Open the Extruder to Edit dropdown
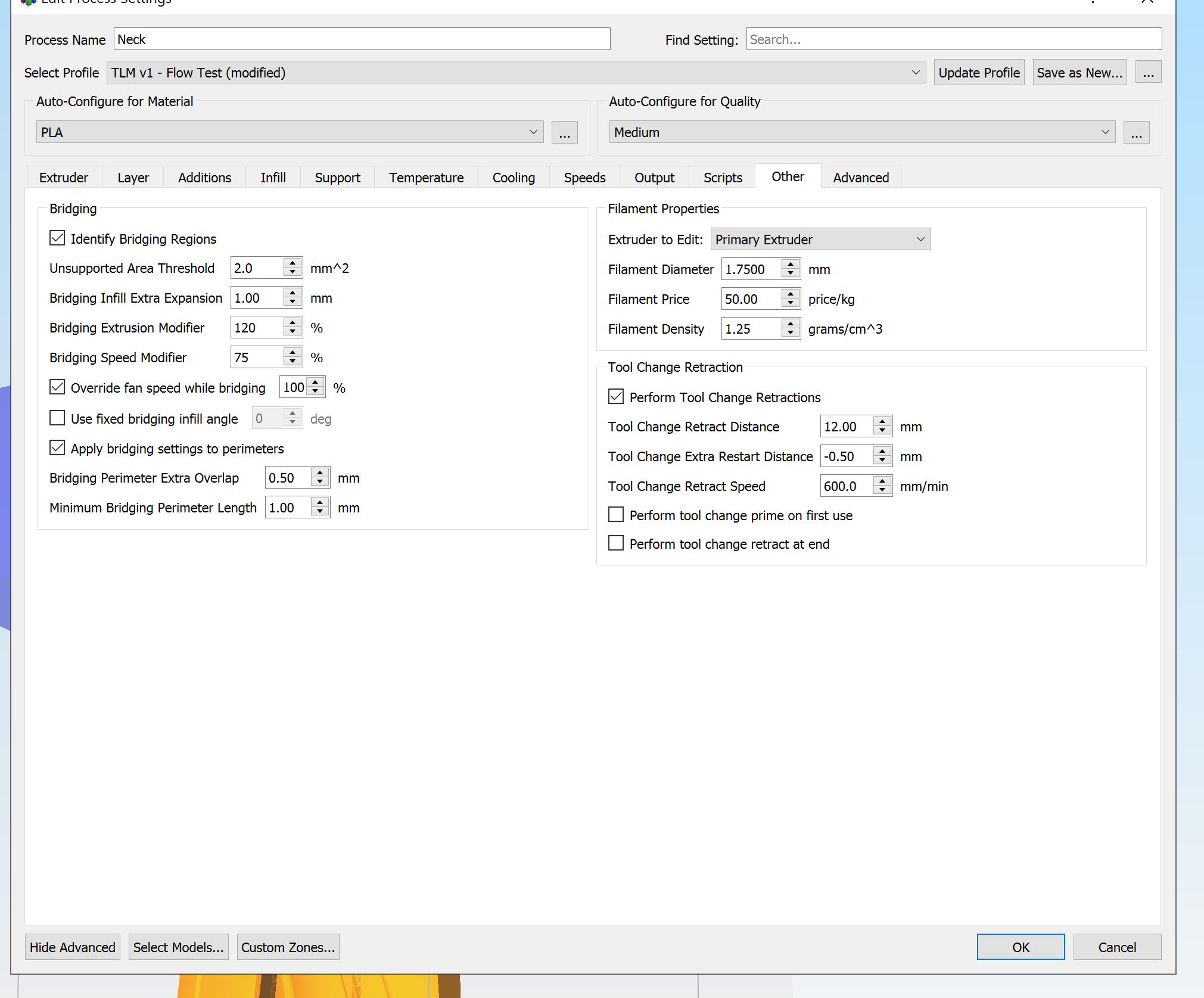Screen dimensions: 1204x998 [x=820, y=240]
